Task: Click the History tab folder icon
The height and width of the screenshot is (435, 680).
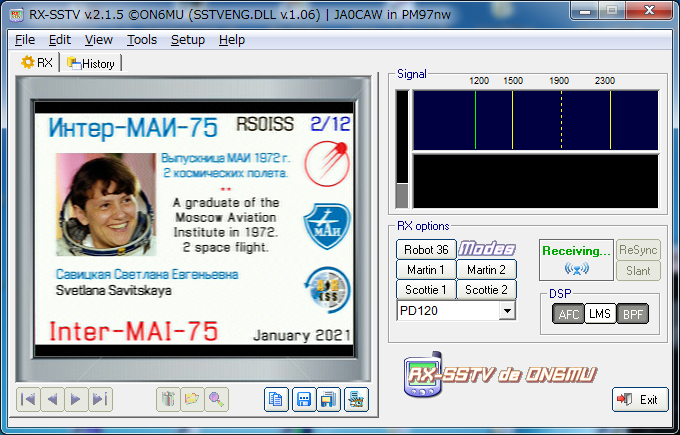Action: [x=74, y=63]
